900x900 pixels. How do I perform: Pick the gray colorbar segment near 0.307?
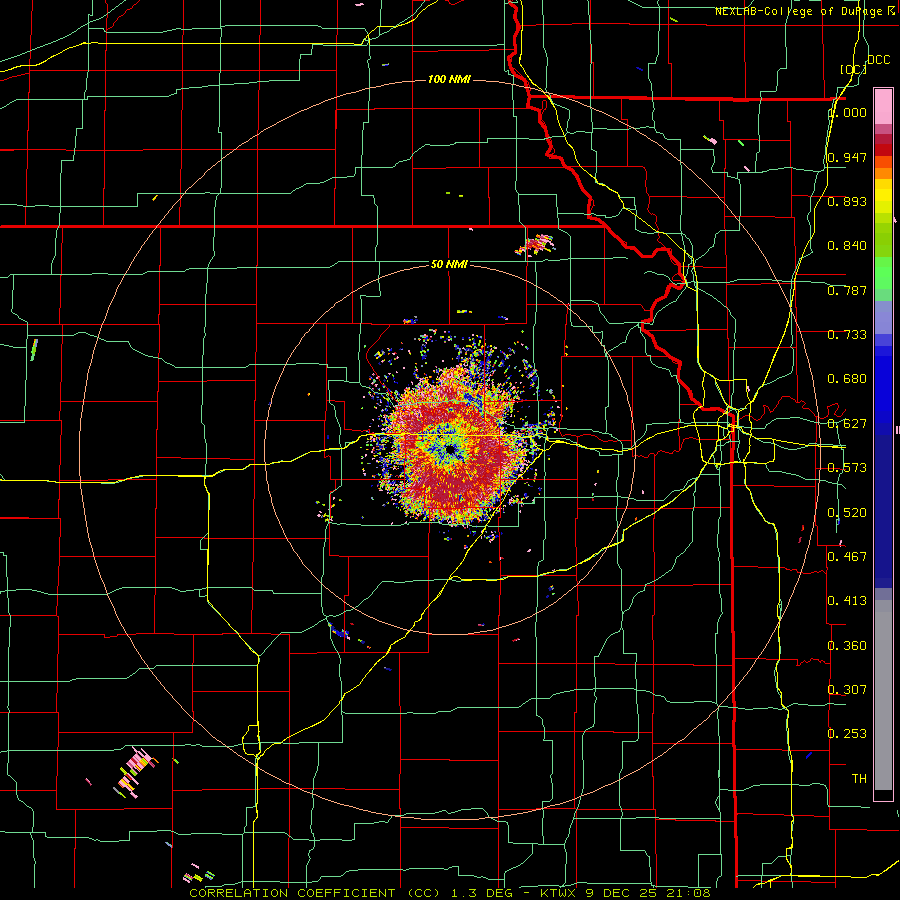click(883, 695)
